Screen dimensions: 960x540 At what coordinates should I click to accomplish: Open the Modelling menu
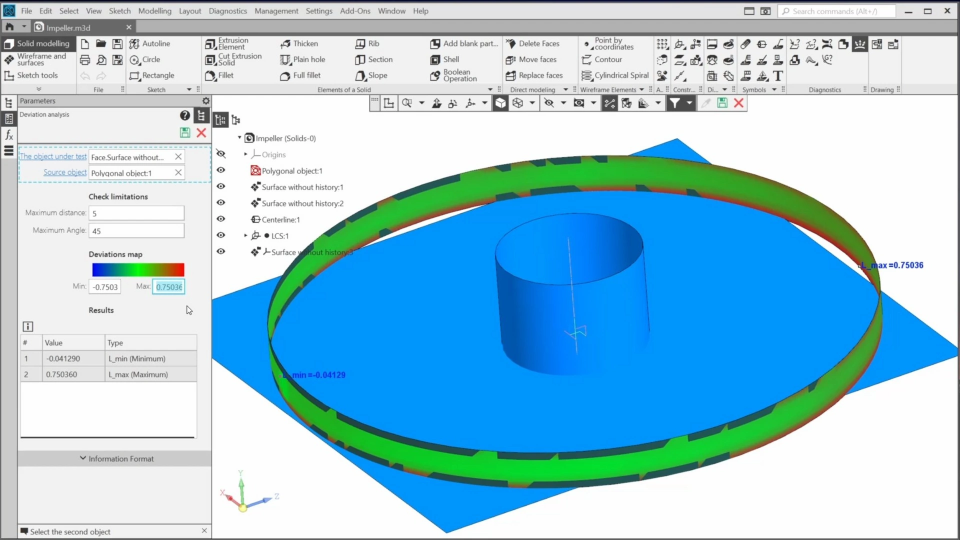tap(154, 11)
